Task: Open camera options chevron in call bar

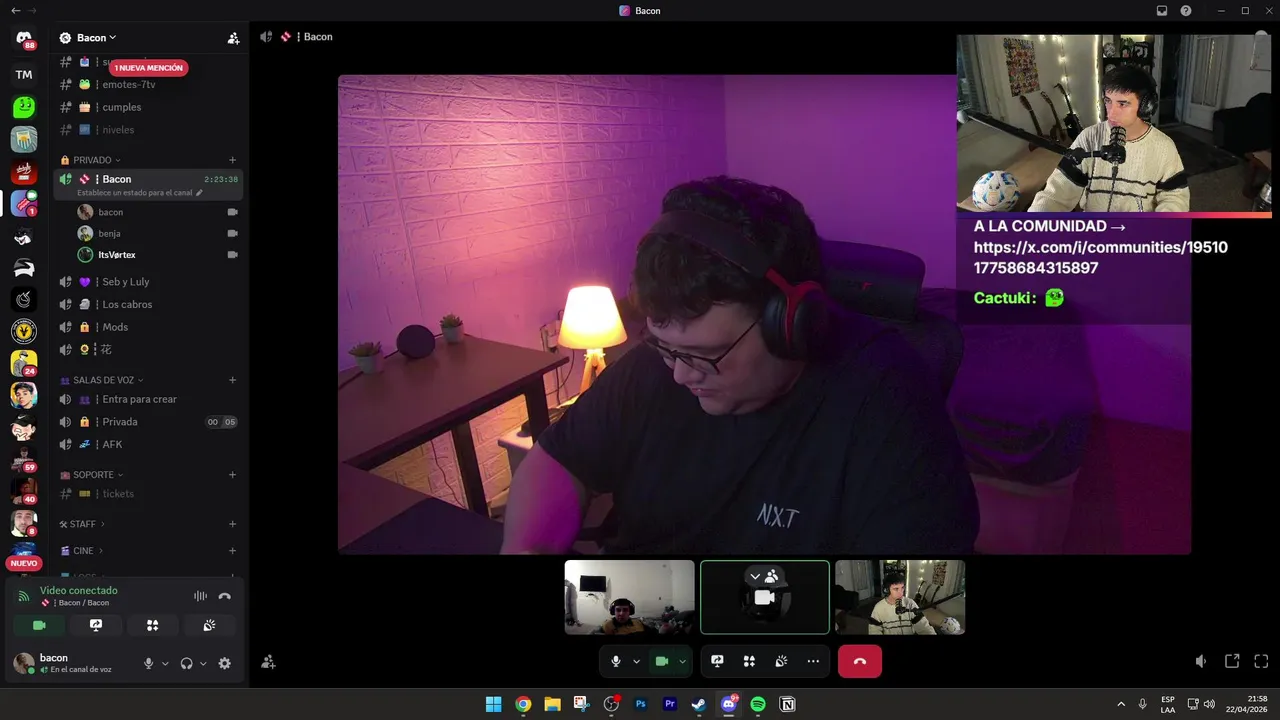Action: [683, 661]
